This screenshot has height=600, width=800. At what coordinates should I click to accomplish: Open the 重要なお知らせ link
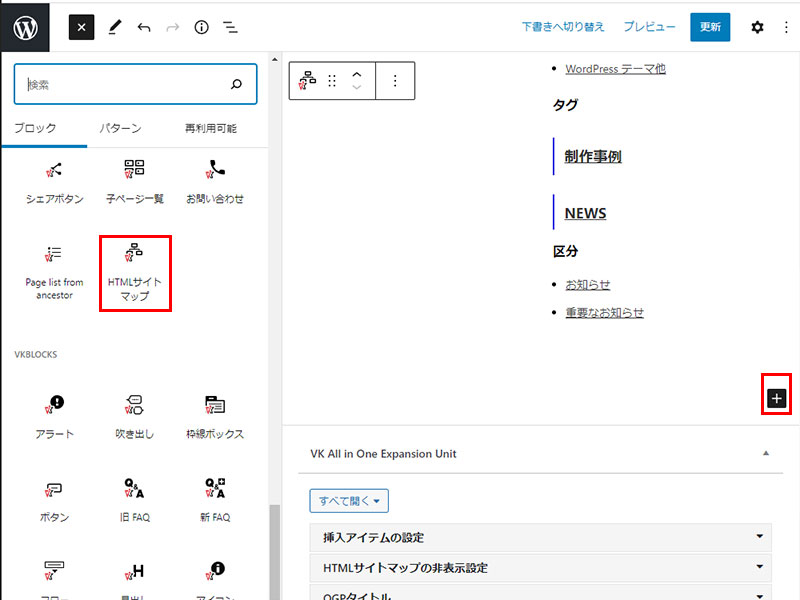coord(604,313)
